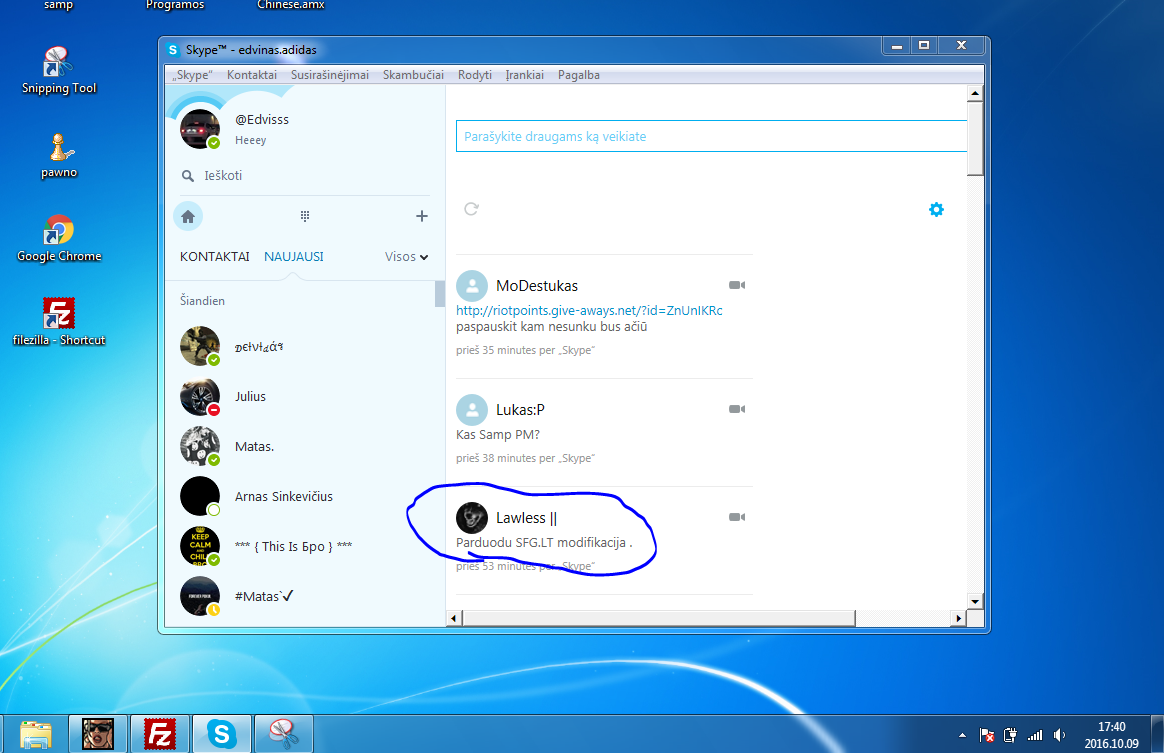Open the Įrankiai menu
This screenshot has height=753, width=1164.
point(525,75)
